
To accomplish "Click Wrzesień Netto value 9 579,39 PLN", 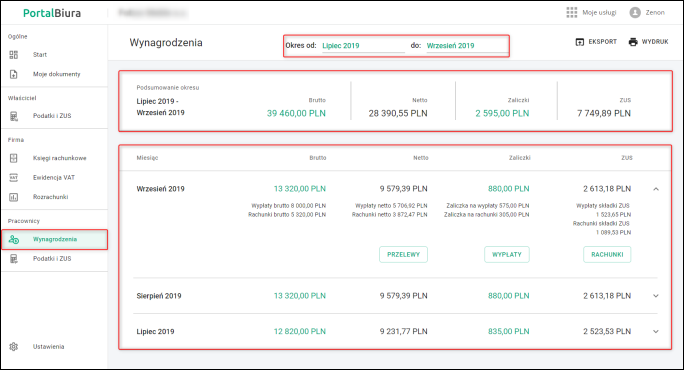I will coord(404,189).
